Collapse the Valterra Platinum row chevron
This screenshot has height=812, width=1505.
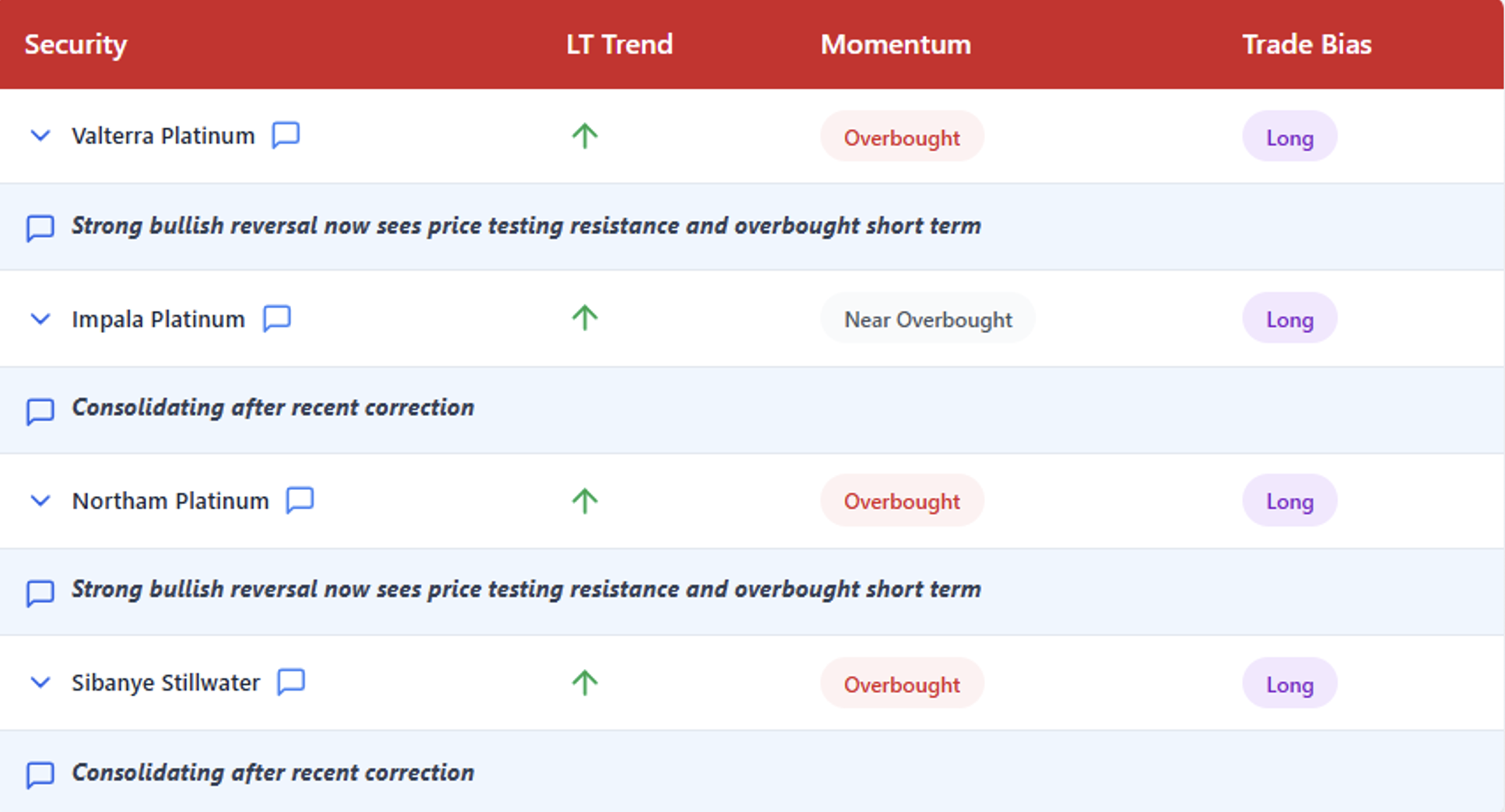[40, 136]
